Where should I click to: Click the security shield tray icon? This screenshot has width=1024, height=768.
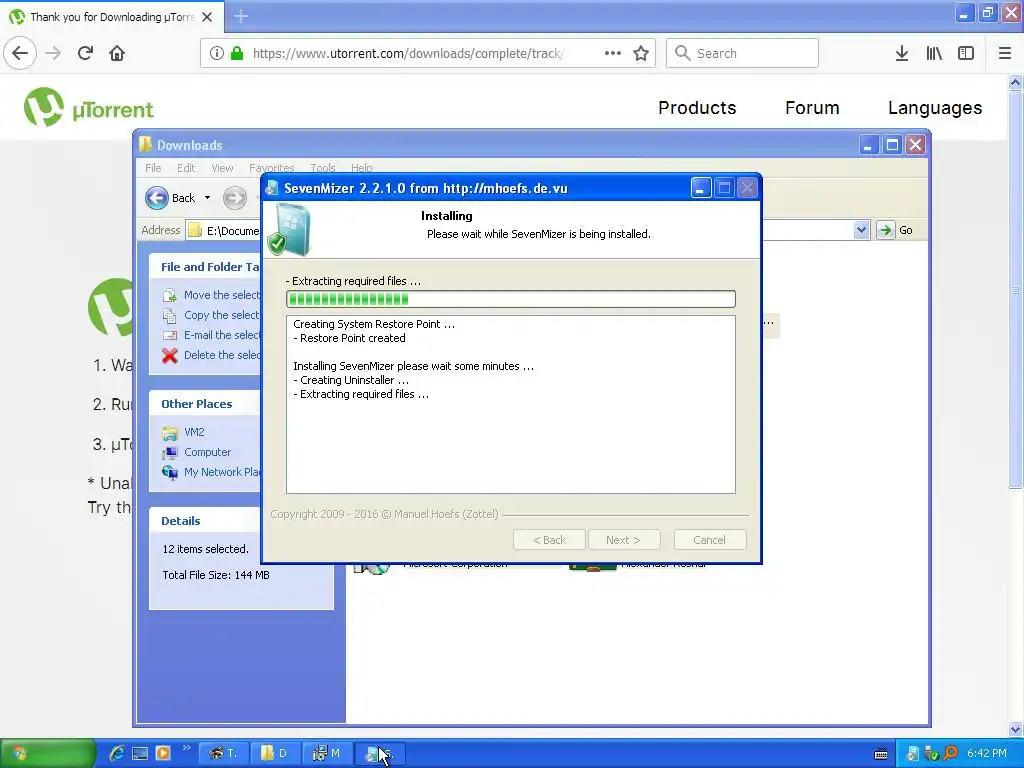click(931, 754)
